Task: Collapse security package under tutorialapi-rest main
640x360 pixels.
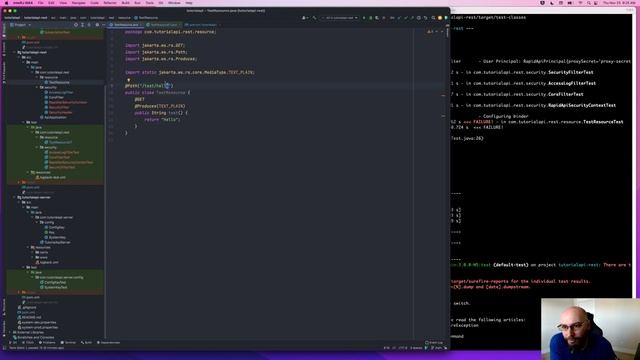Action: [x=38, y=87]
